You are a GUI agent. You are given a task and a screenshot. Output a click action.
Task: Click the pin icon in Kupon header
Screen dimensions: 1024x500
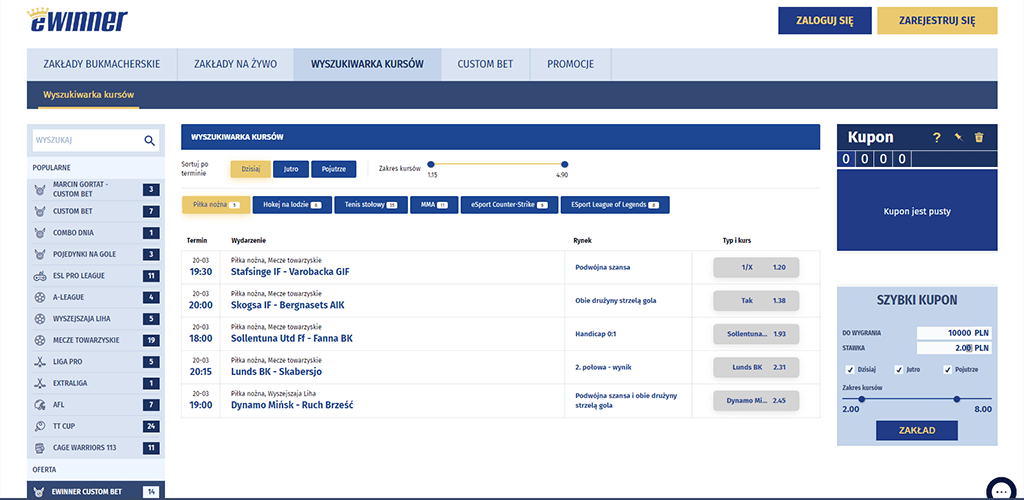tap(958, 138)
